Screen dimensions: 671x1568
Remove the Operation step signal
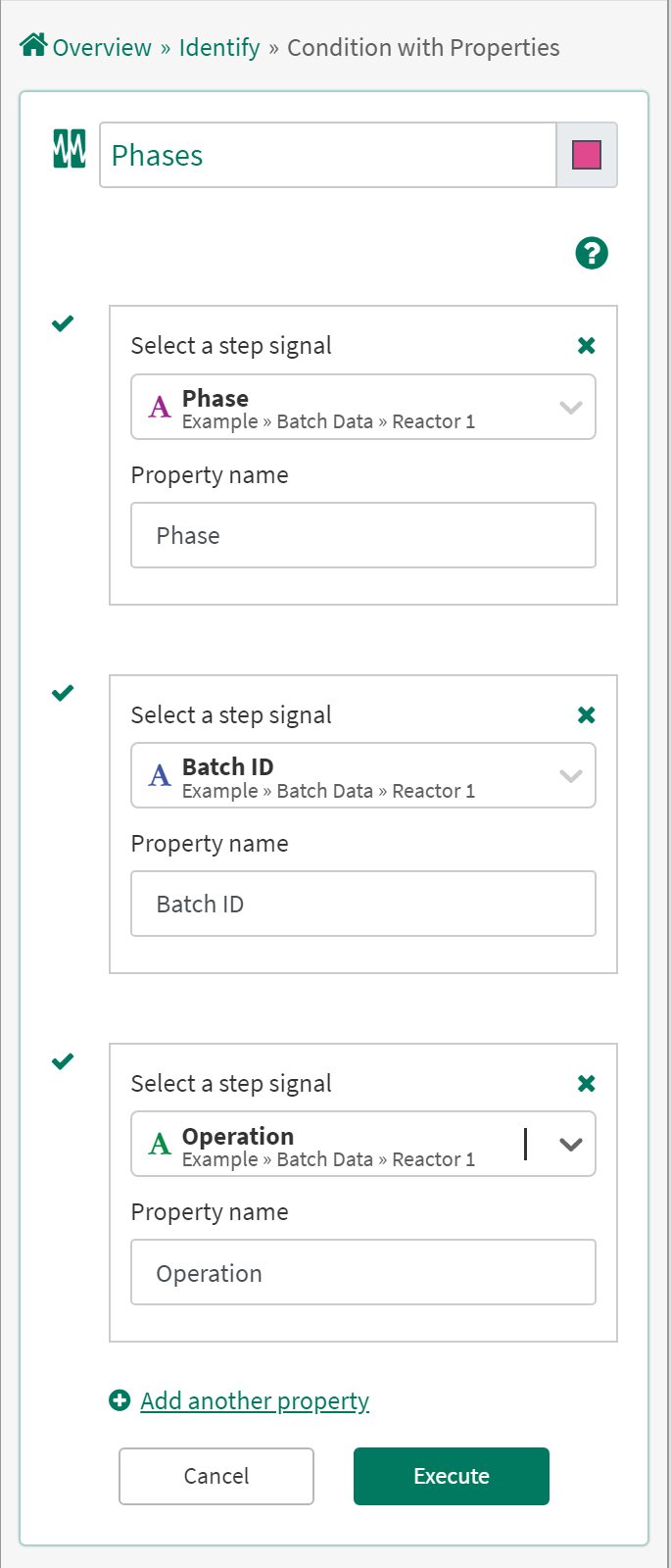[x=586, y=1083]
